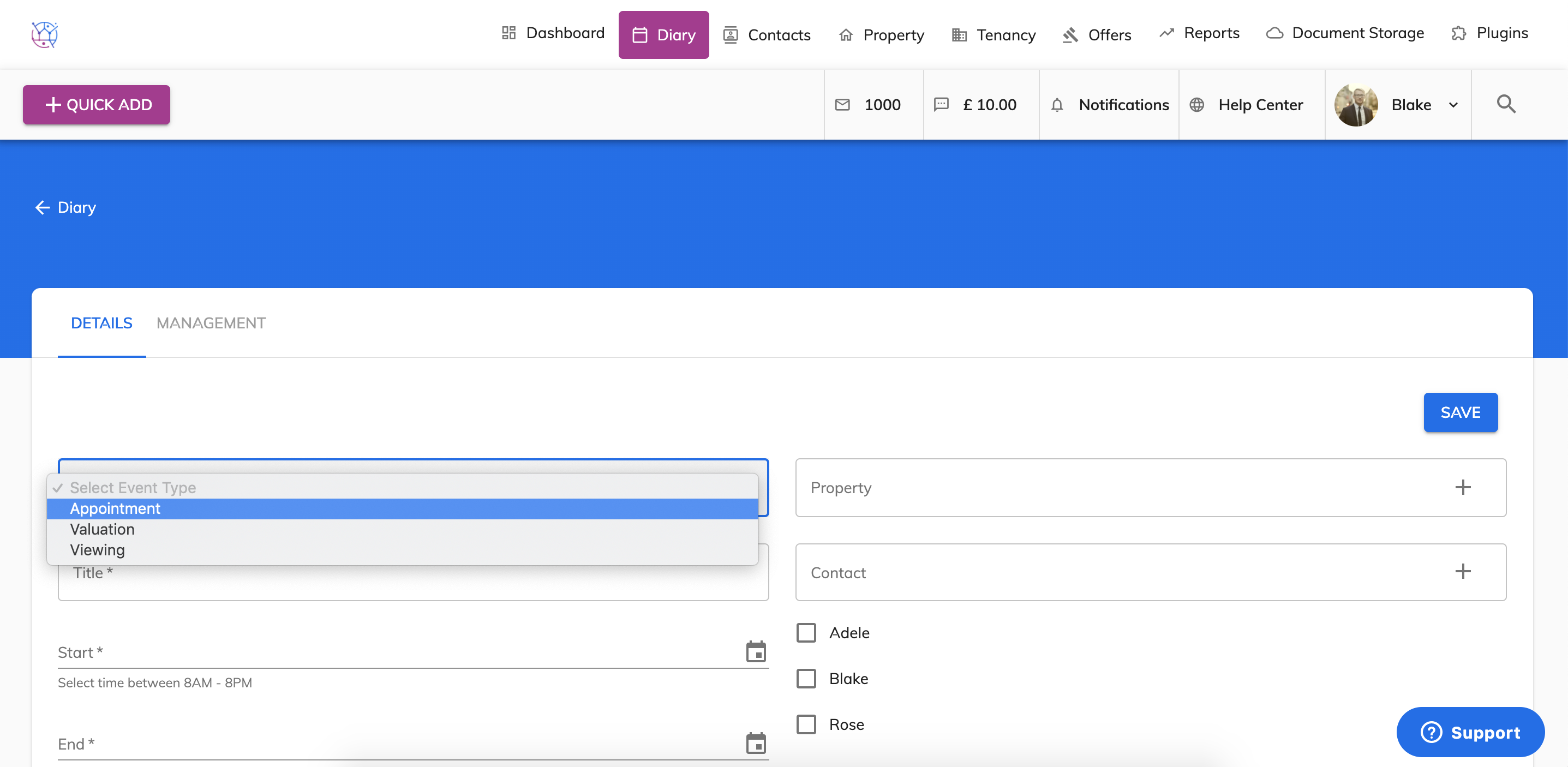Click the Quick Add button
Viewport: 1568px width, 767px height.
97,105
